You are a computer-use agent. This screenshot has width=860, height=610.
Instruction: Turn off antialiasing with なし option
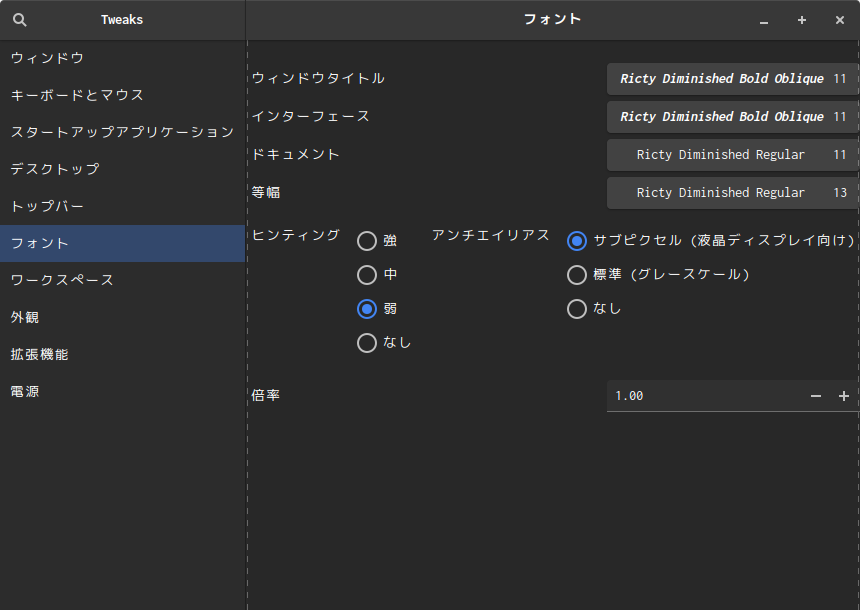[x=577, y=309]
